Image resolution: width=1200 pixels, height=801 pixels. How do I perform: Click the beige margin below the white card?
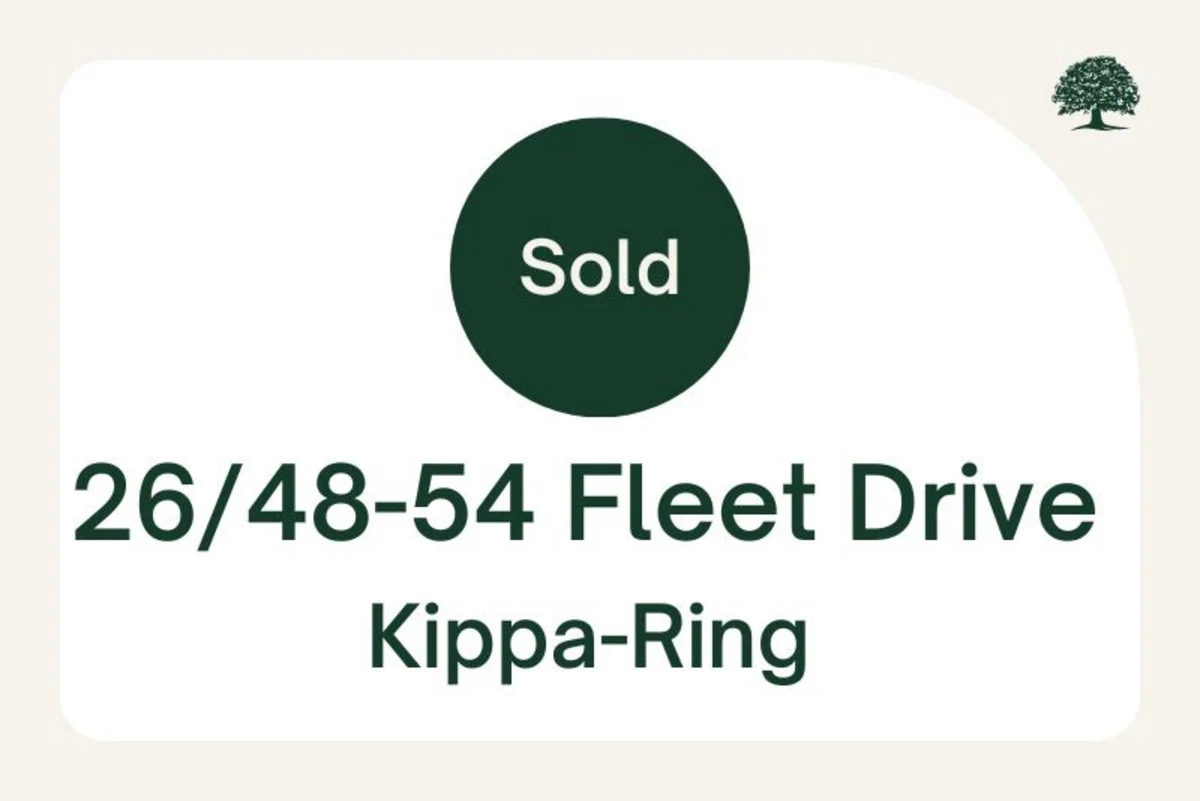pyautogui.click(x=600, y=772)
